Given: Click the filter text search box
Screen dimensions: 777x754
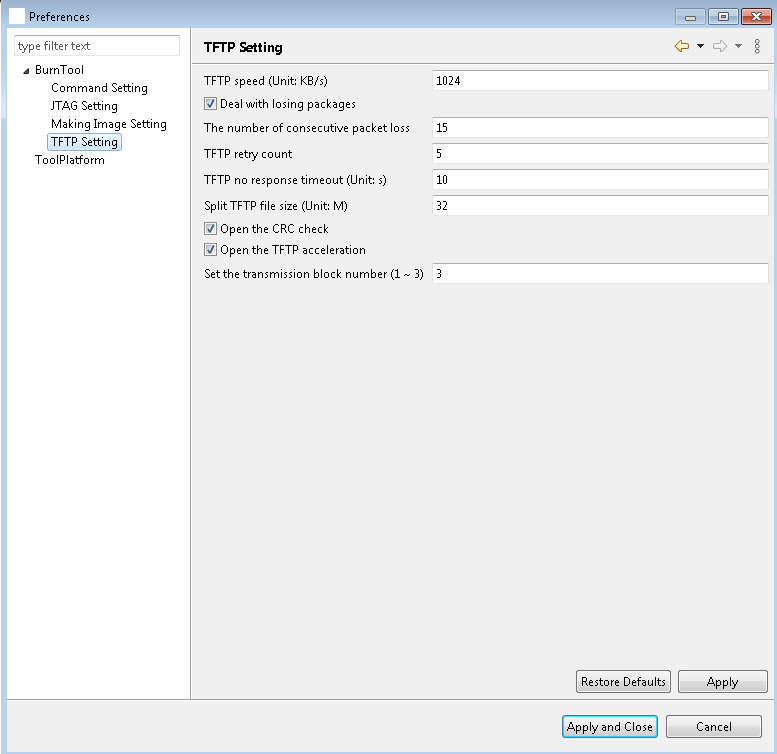Looking at the screenshot, I should (x=97, y=46).
